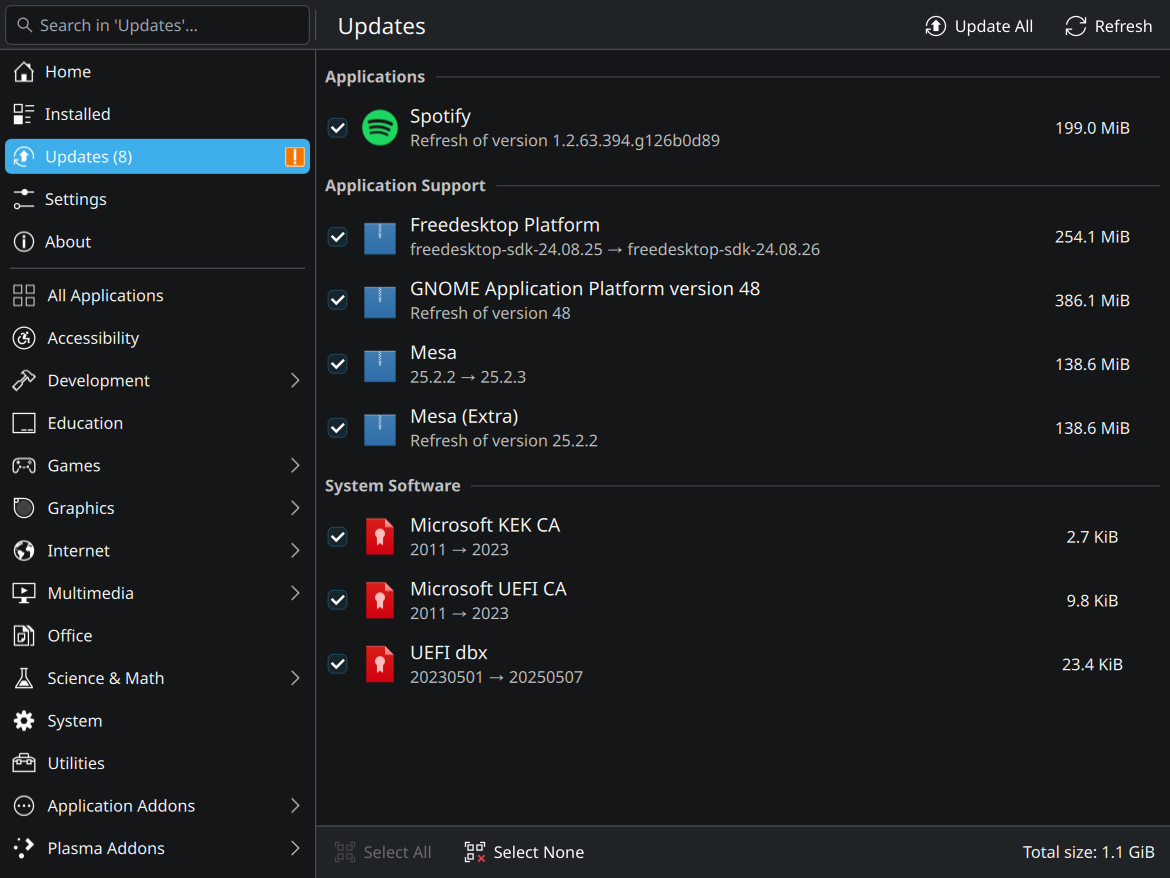Click the Development hammer icon
This screenshot has height=878, width=1170.
[24, 380]
